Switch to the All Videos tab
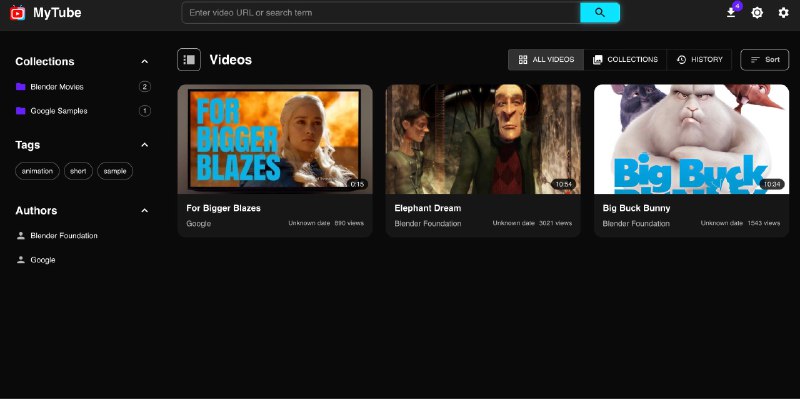 point(546,60)
